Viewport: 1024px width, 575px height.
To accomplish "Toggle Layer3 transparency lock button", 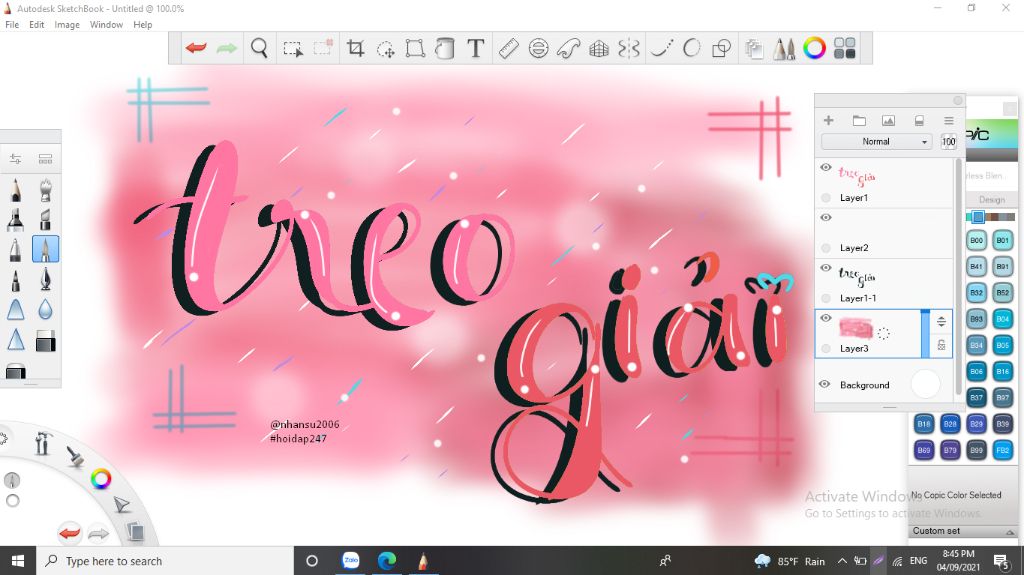I will coord(941,345).
